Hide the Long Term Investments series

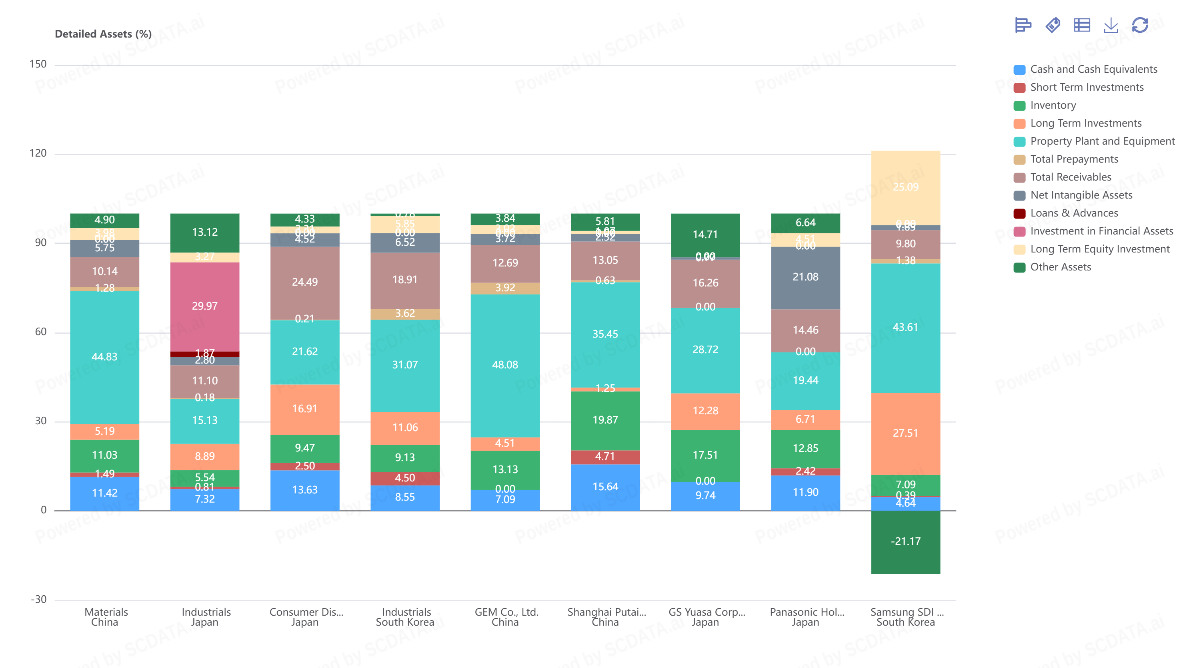[x=1085, y=124]
